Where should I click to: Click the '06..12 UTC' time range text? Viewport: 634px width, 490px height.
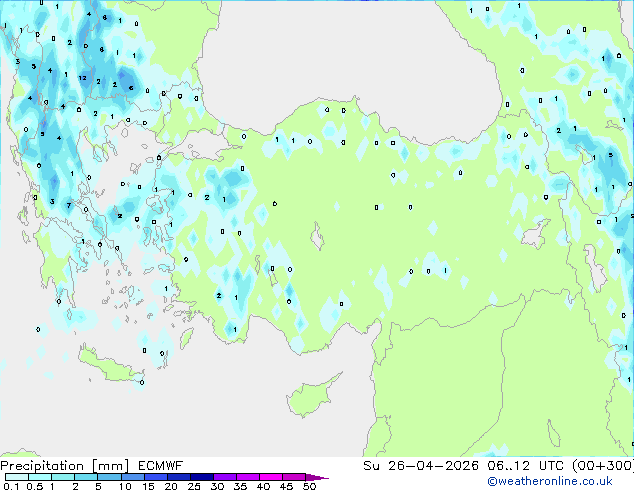point(525,466)
